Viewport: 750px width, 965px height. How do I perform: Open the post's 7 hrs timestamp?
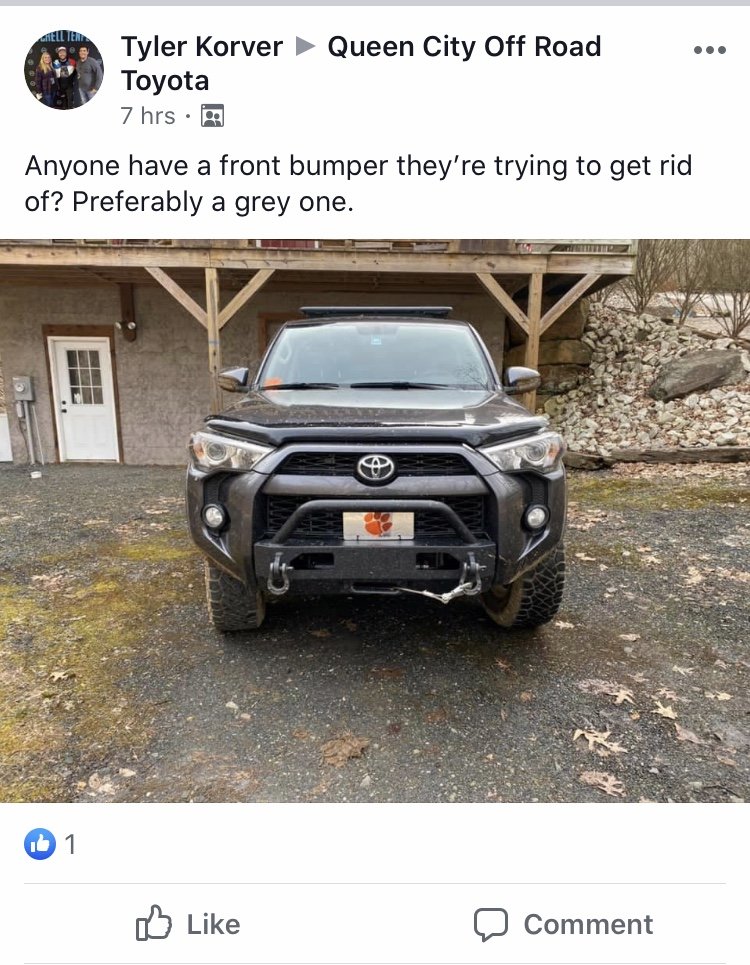[148, 116]
